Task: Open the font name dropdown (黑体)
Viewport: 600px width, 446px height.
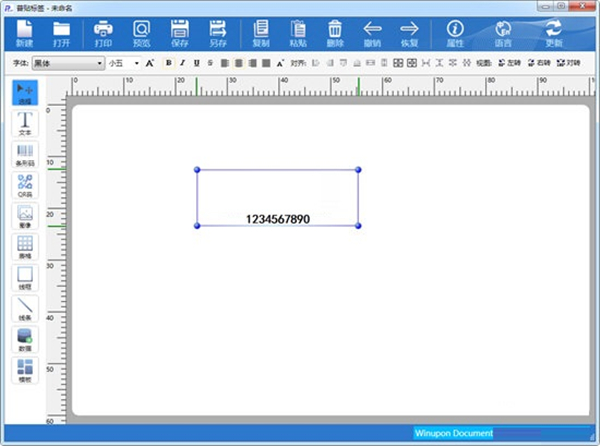Action: point(68,63)
